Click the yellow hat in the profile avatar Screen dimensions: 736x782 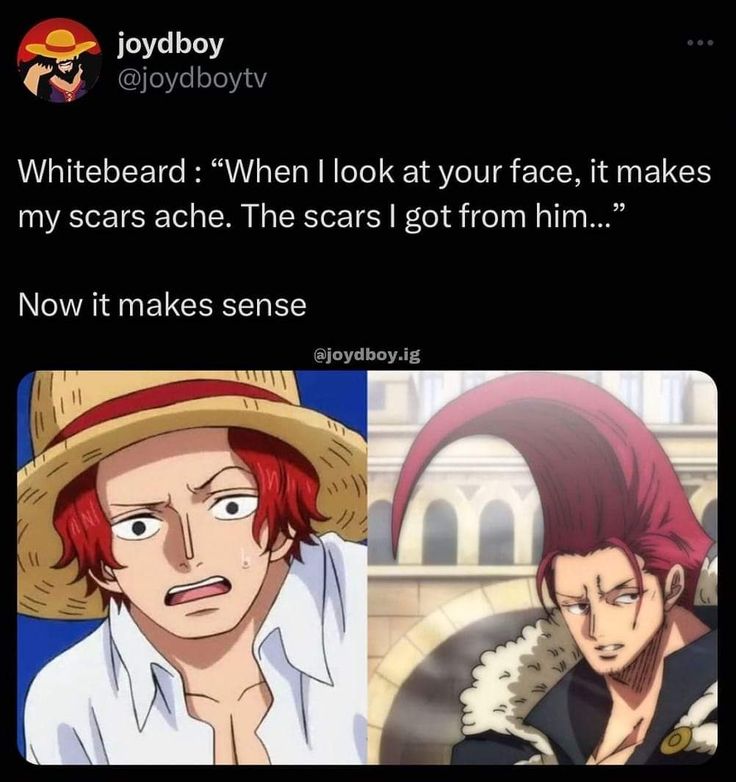click(x=60, y=42)
